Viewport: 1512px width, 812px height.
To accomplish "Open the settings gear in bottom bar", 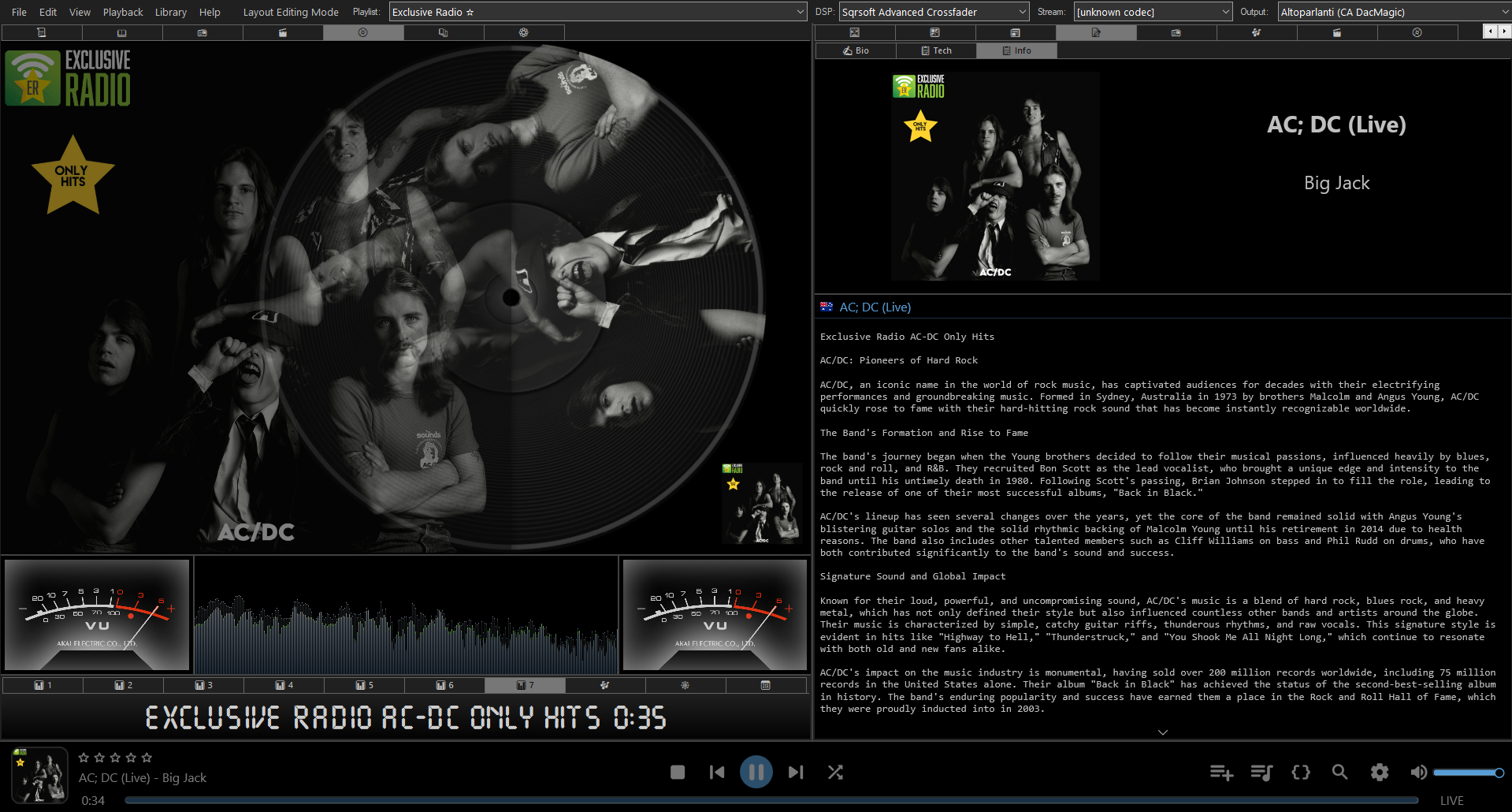I will pyautogui.click(x=1380, y=773).
